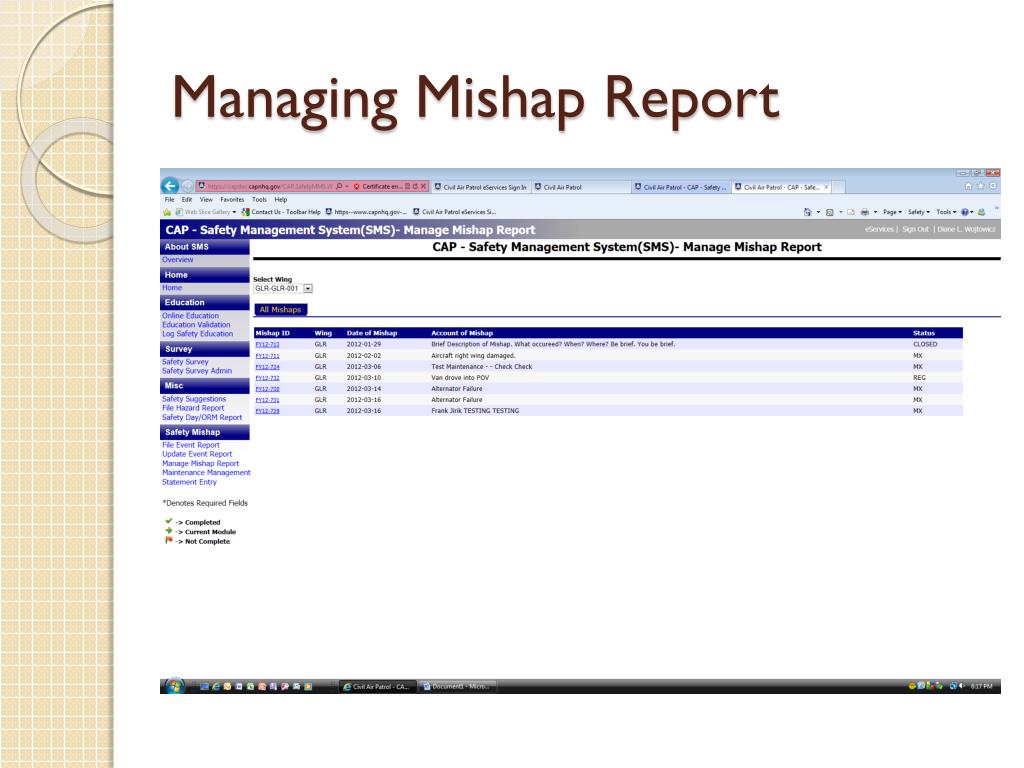The height and width of the screenshot is (768, 1024).
Task: Open the Favorites menu
Action: pos(232,199)
